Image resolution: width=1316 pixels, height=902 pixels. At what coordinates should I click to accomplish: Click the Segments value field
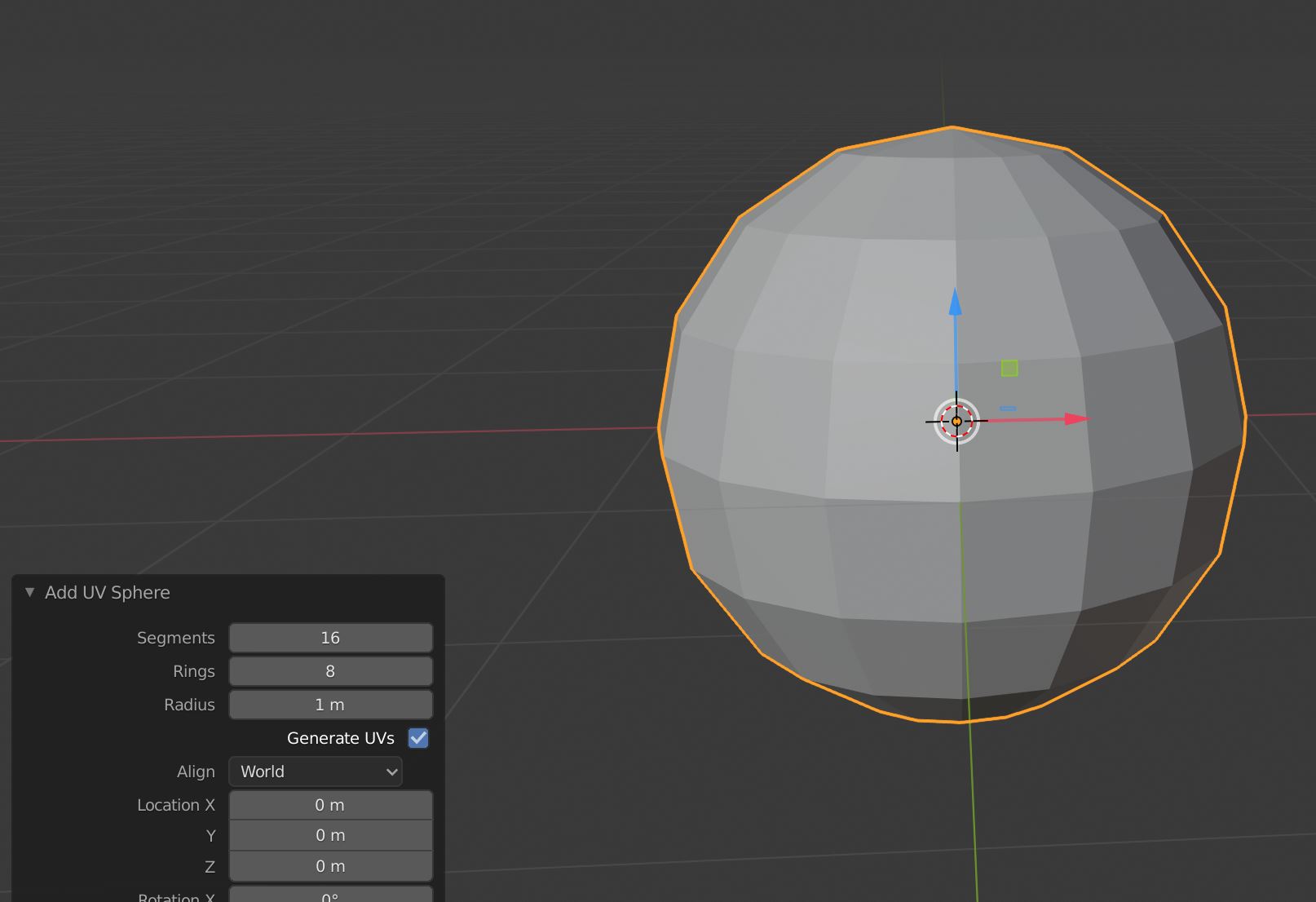click(x=330, y=637)
